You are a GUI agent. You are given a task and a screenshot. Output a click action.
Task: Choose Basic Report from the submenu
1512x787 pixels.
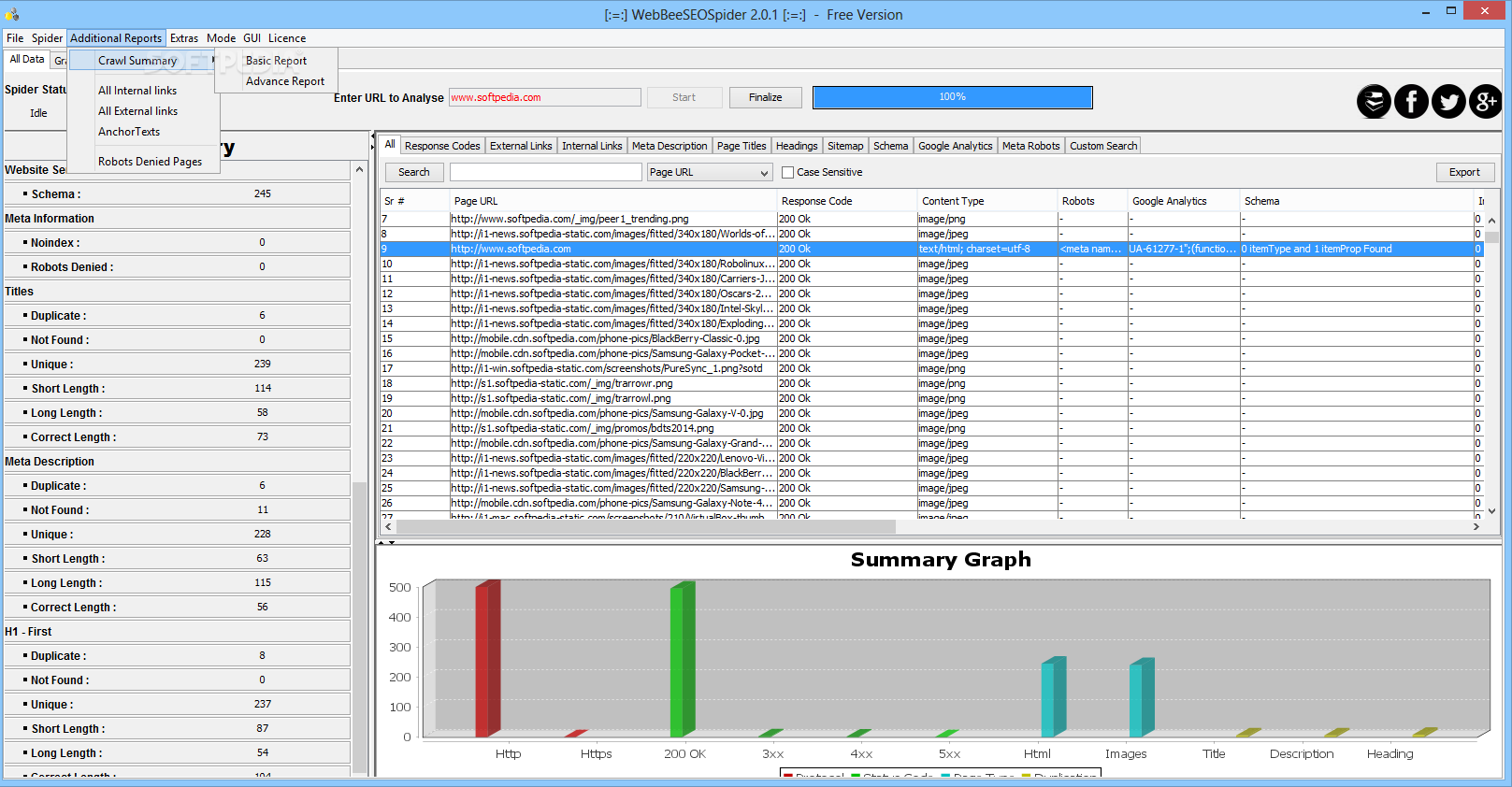[277, 61]
